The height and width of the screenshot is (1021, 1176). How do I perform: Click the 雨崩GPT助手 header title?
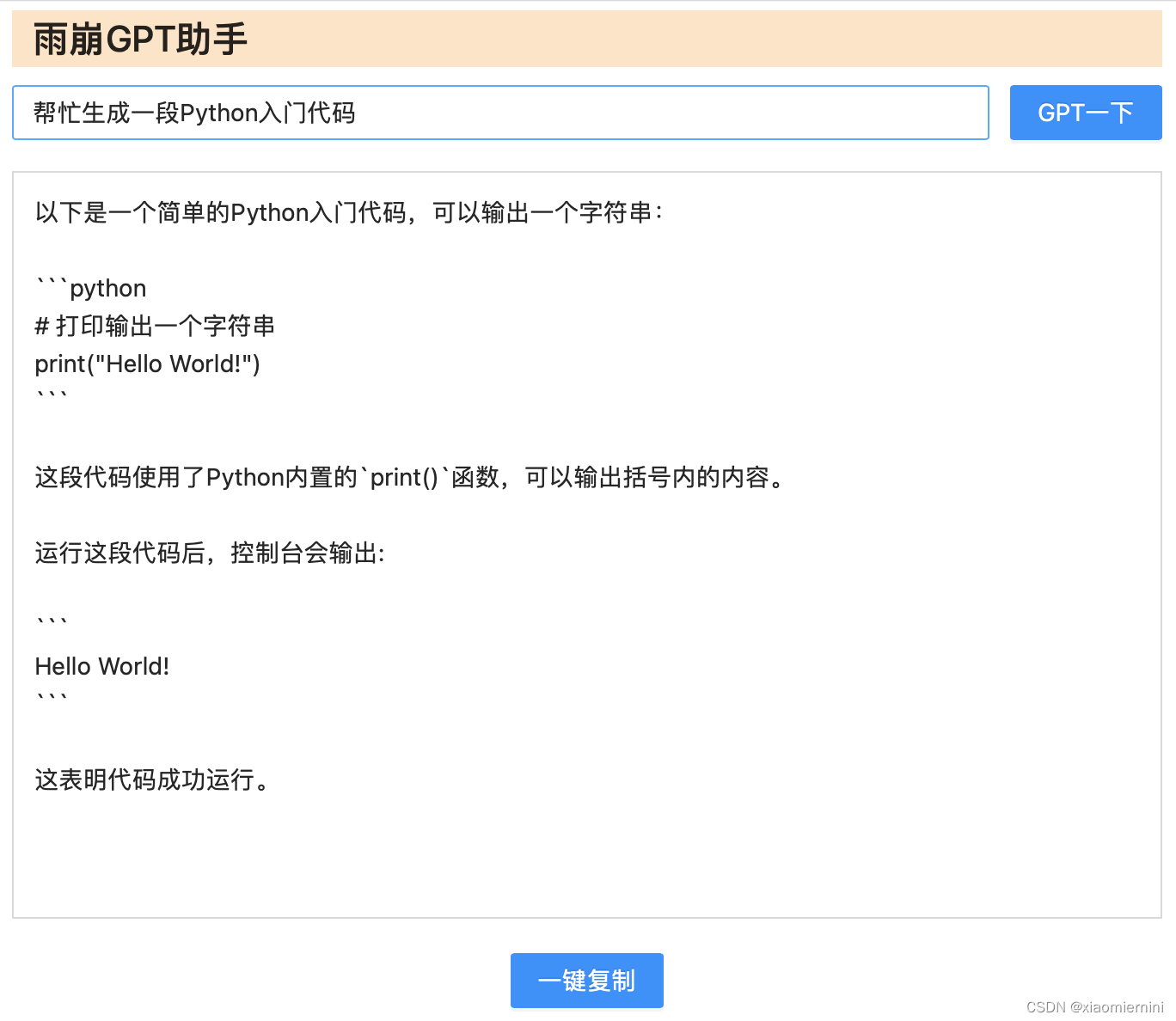tap(140, 40)
